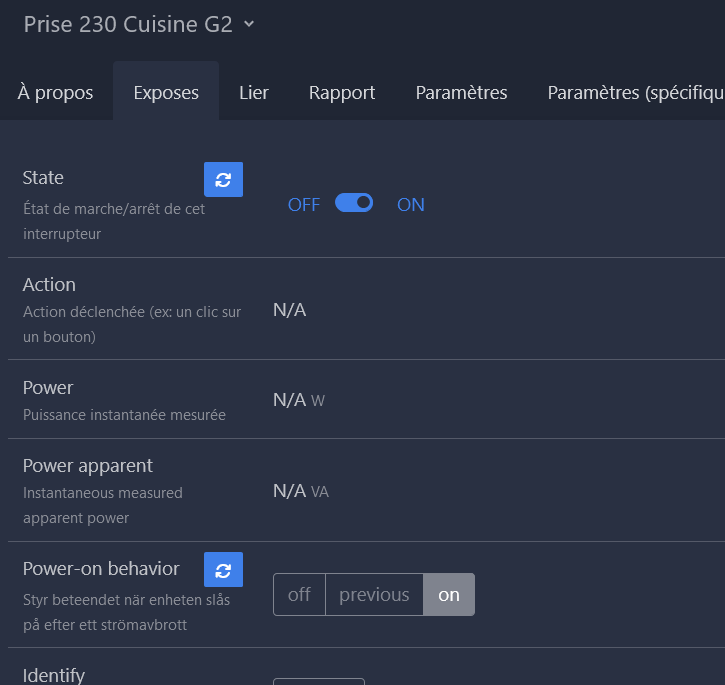Click the ON label beside the switch
The height and width of the screenshot is (685, 725).
[411, 204]
